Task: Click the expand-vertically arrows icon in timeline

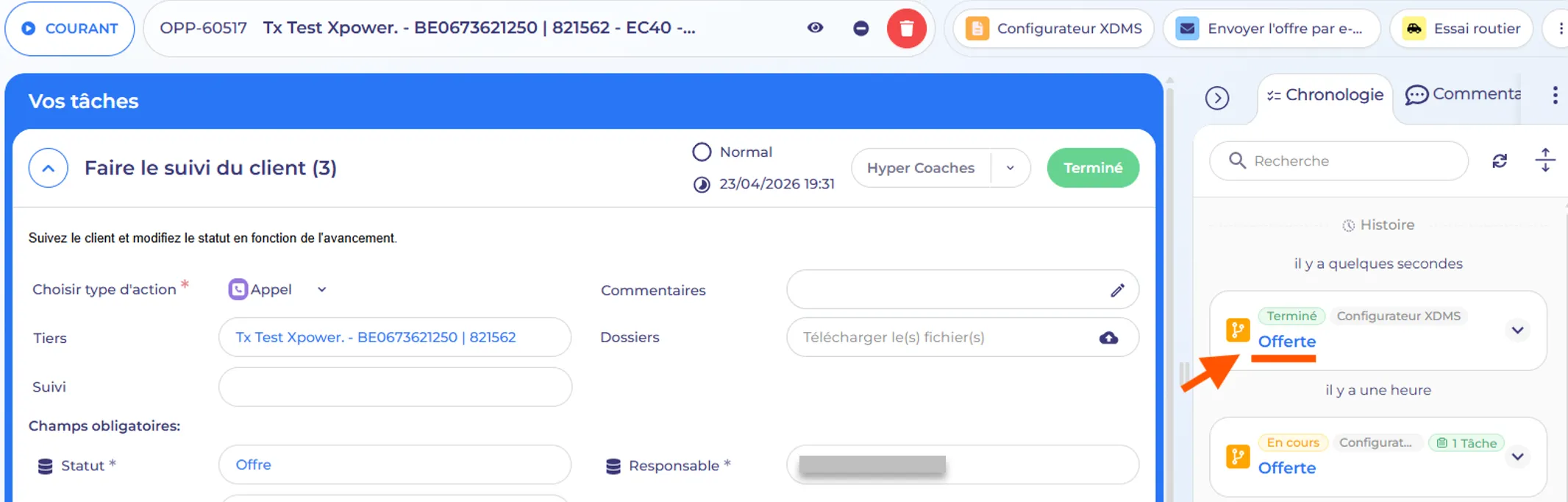Action: [x=1545, y=160]
